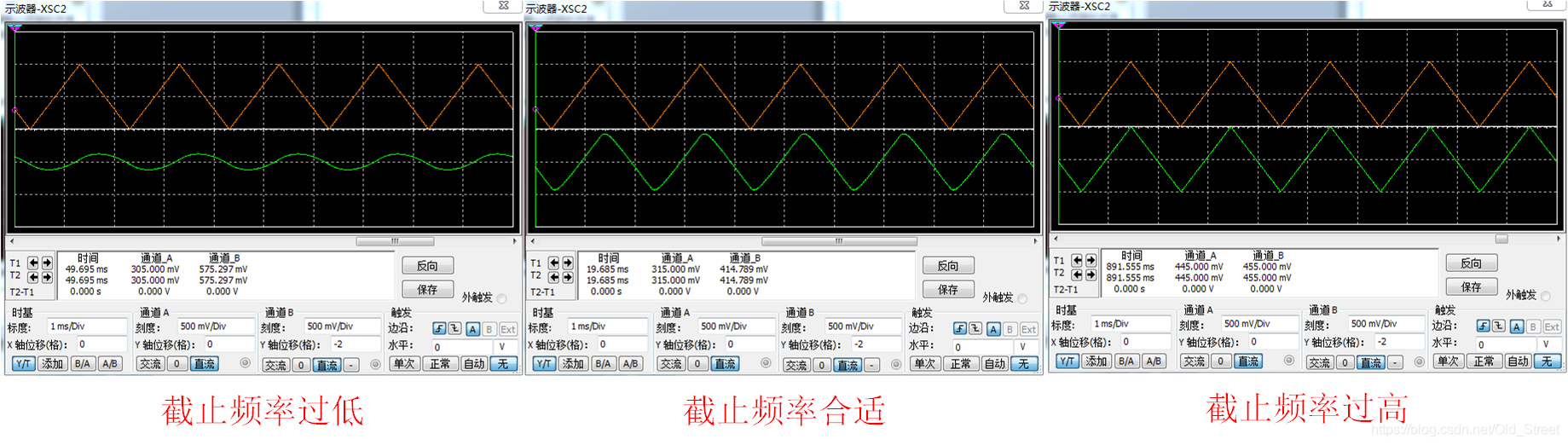Image resolution: width=1568 pixels, height=445 pixels.
Task: Select 交流 coupling for channel A, left oscilloscope
Action: 150,363
